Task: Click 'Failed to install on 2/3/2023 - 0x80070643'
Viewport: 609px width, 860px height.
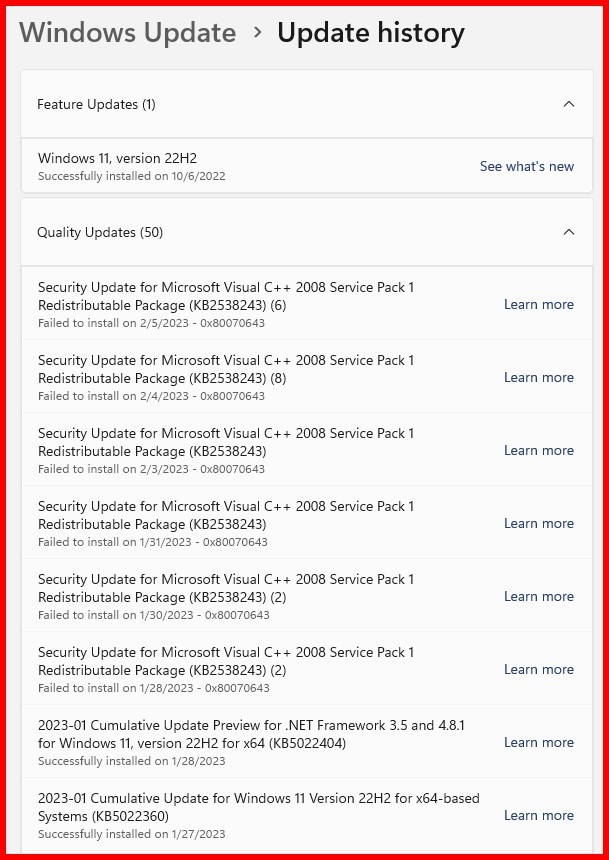Action: pyautogui.click(x=151, y=469)
